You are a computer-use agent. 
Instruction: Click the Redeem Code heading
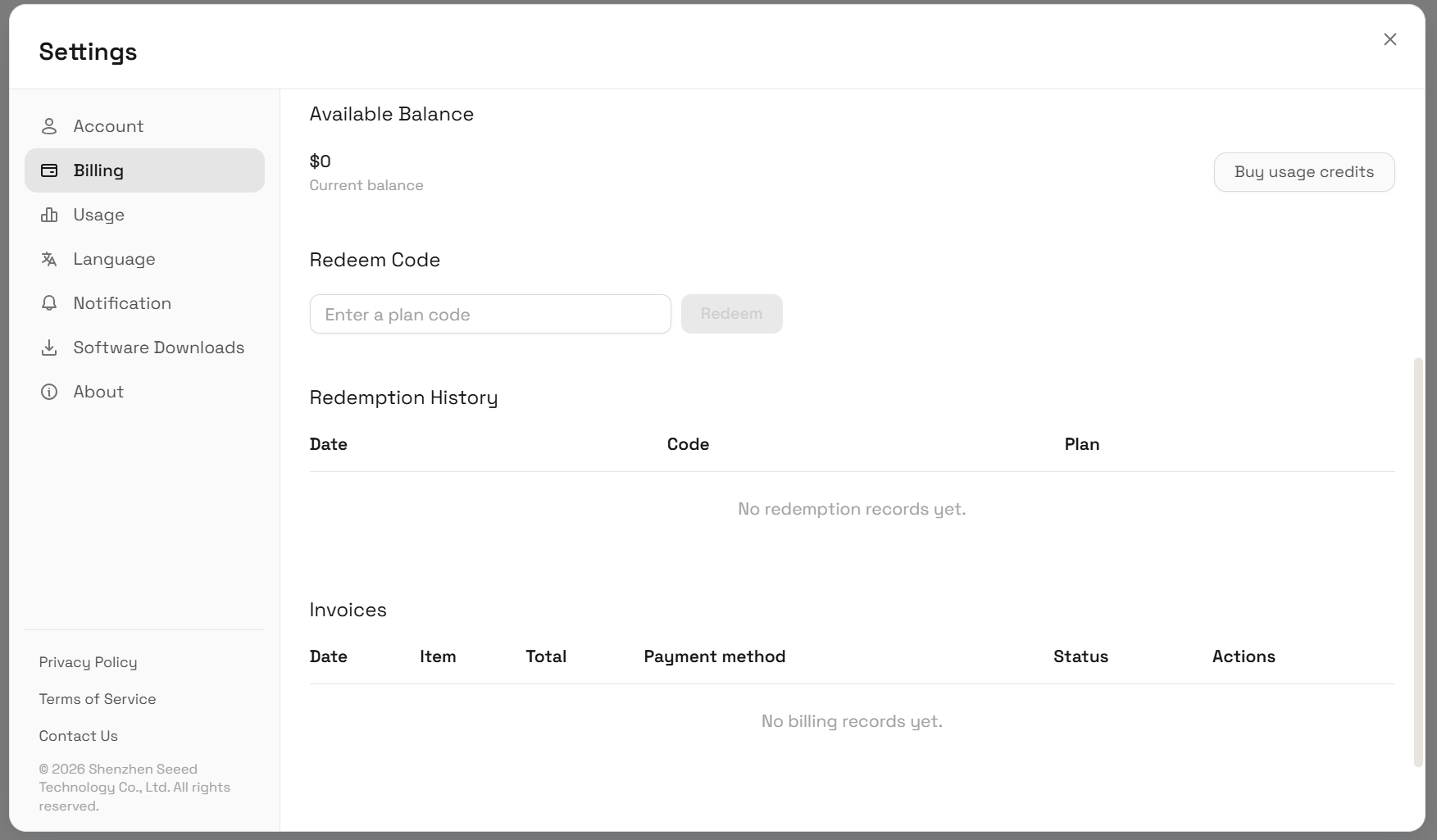click(x=375, y=260)
